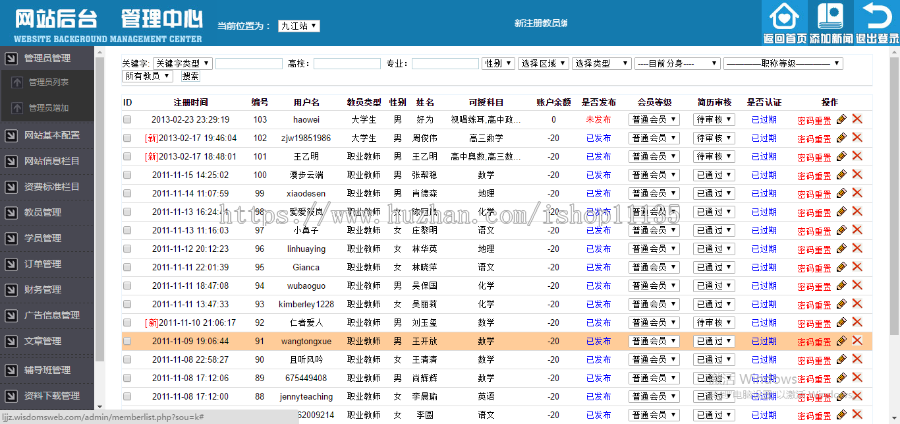The width and height of the screenshot is (900, 424).
Task: Open haowei's 待审核 status dropdown
Action: click(714, 119)
